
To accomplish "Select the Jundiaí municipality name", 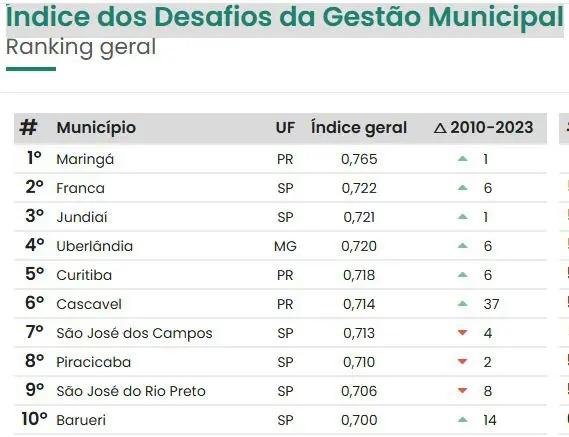I will 82,217.
